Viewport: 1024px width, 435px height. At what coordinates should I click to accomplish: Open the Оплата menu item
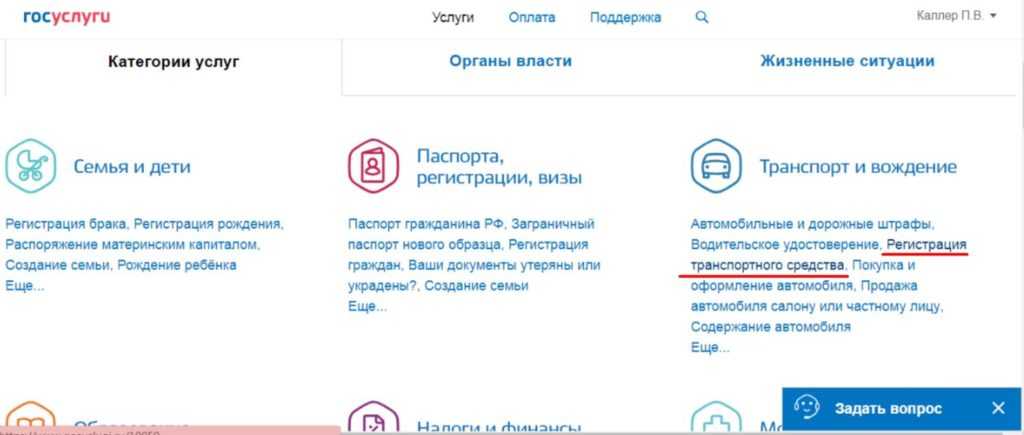(532, 18)
